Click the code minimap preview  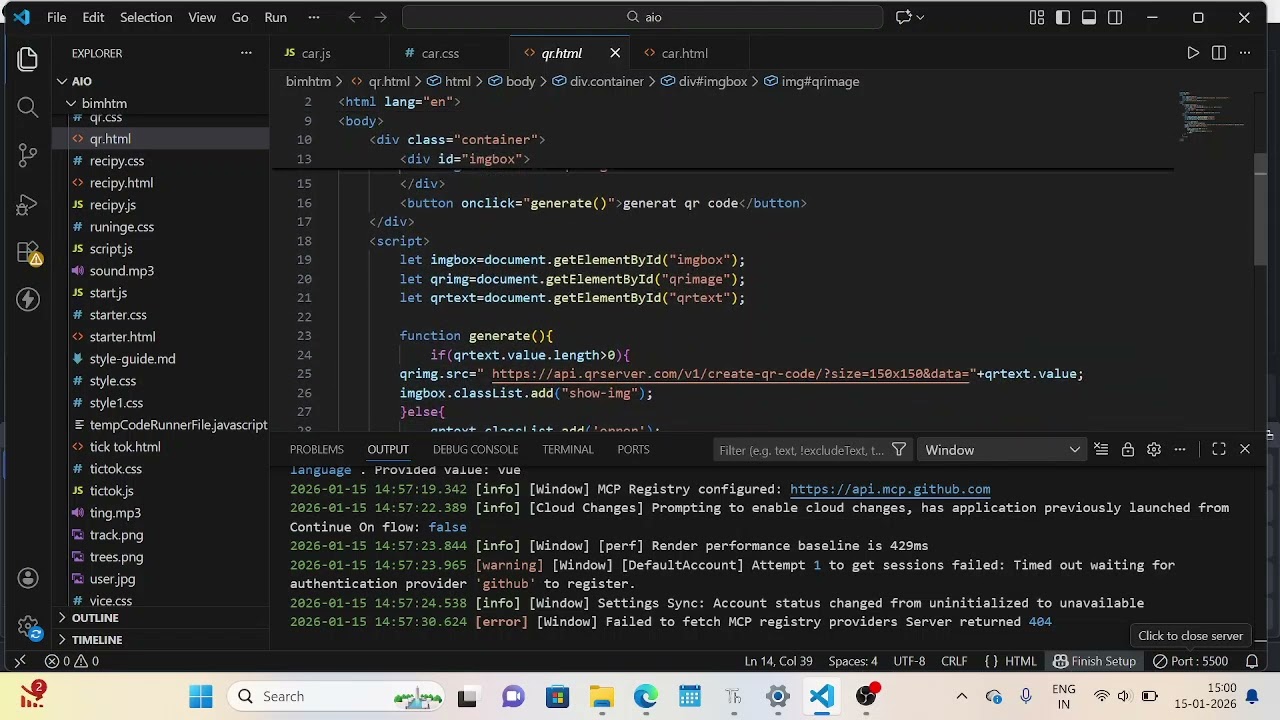(x=1214, y=115)
